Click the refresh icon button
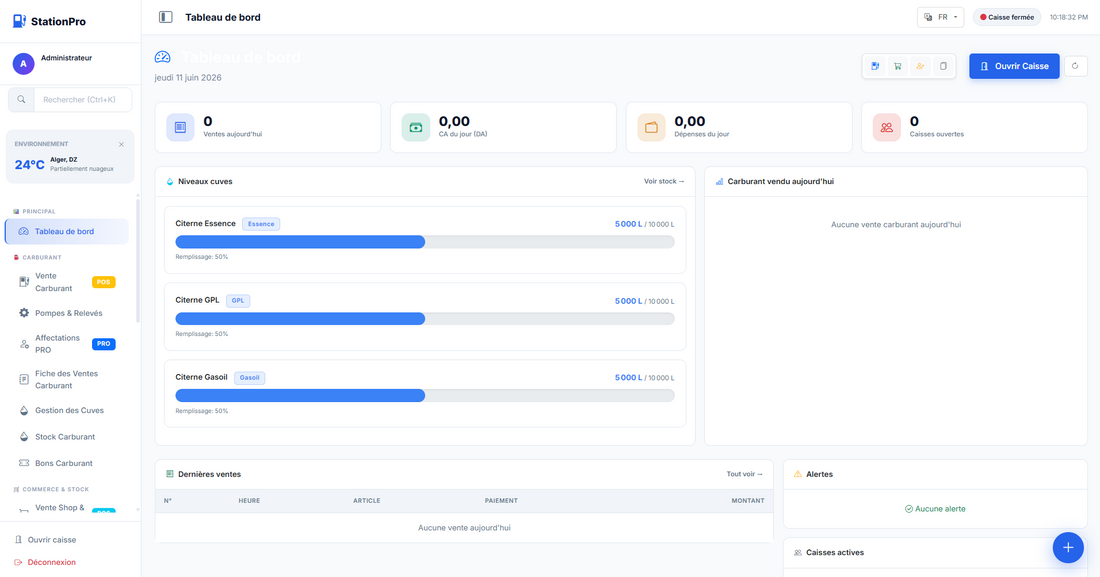Screen dimensions: 1100x577 click(x=1075, y=66)
